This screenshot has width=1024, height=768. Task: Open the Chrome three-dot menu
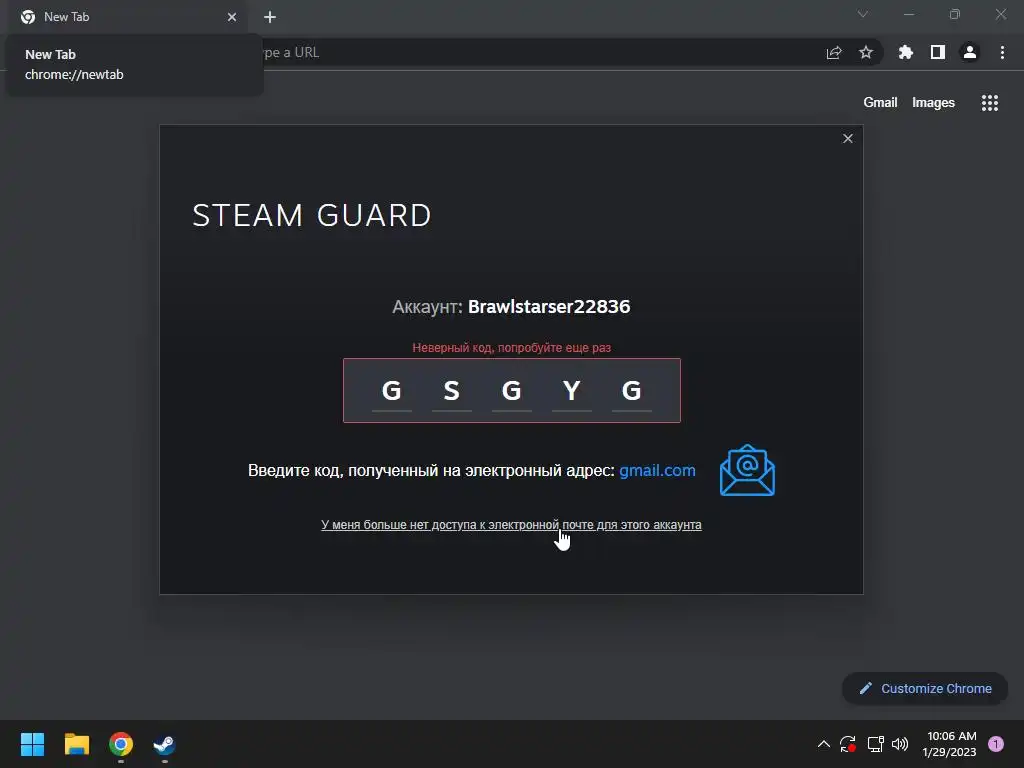click(1002, 52)
